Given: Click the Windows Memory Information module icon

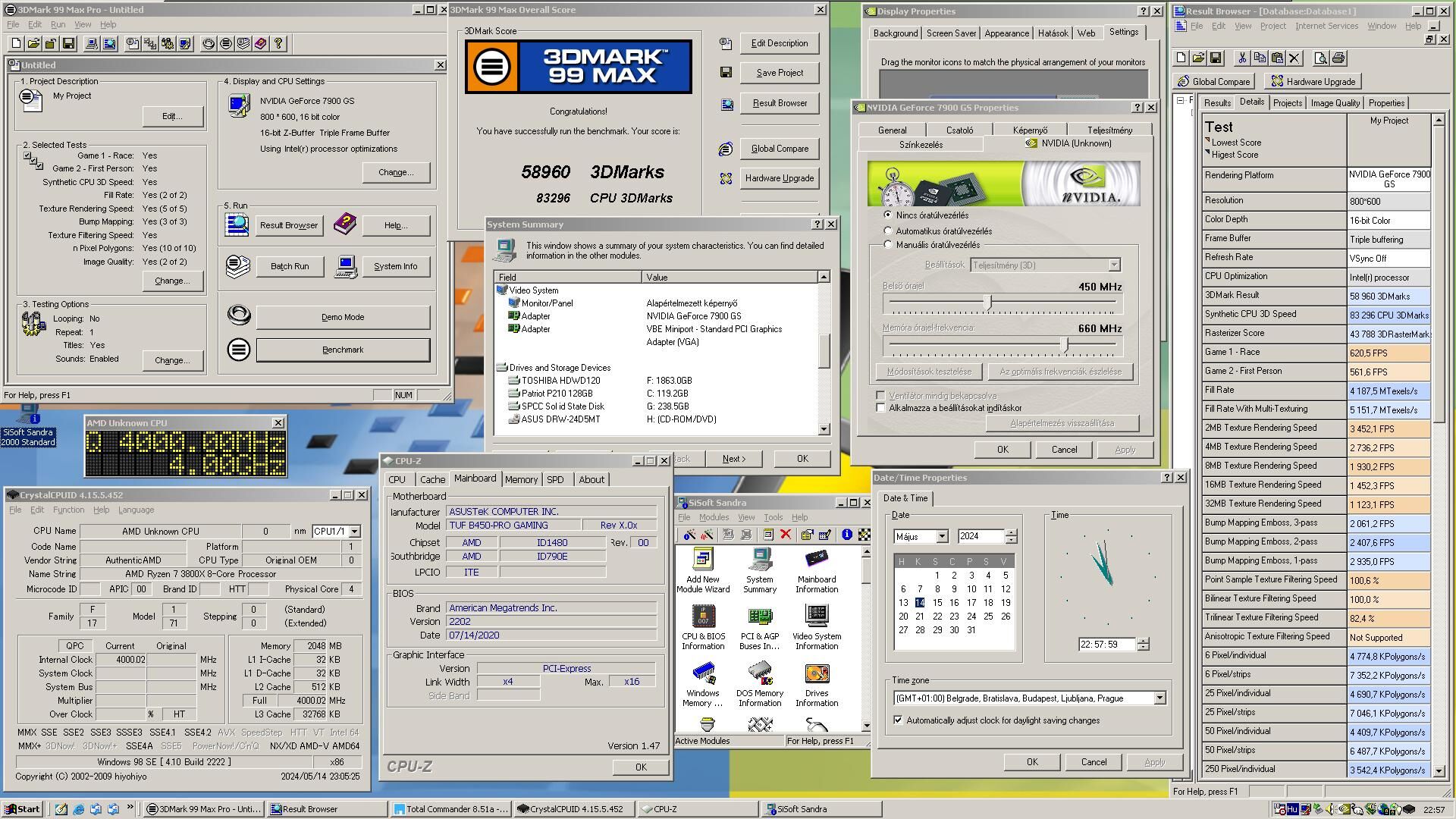Looking at the screenshot, I should click(x=703, y=685).
